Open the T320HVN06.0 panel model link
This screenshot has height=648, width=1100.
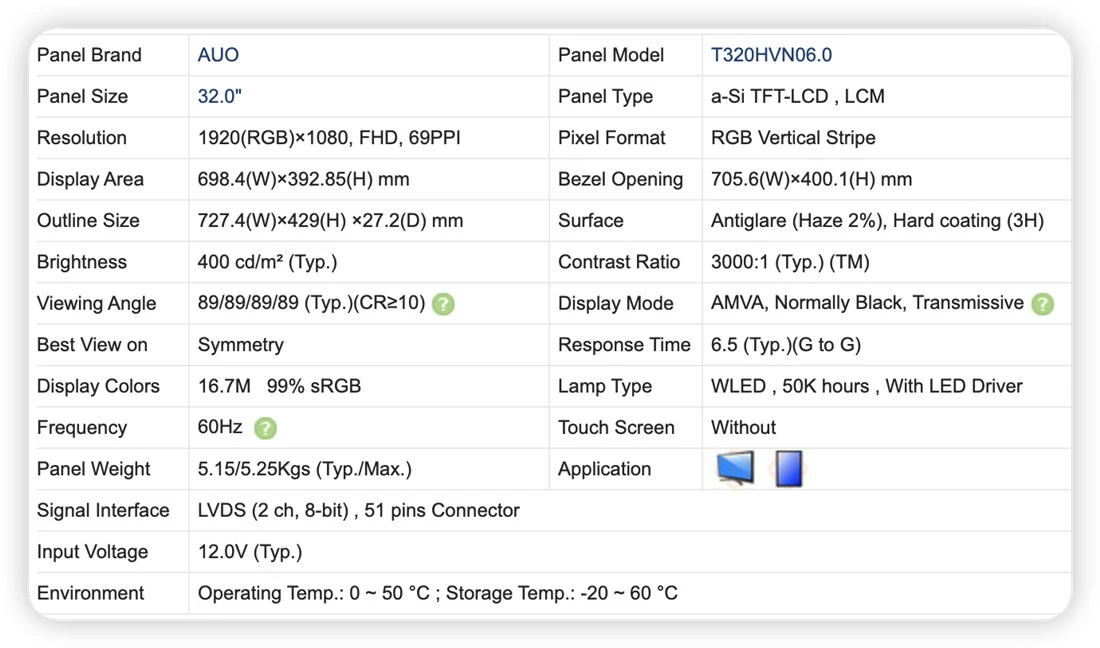point(771,55)
